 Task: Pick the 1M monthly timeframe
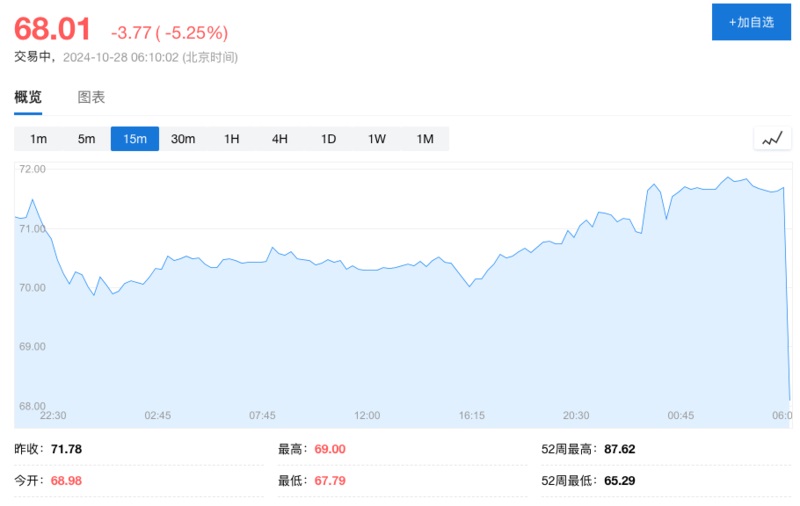[425, 139]
